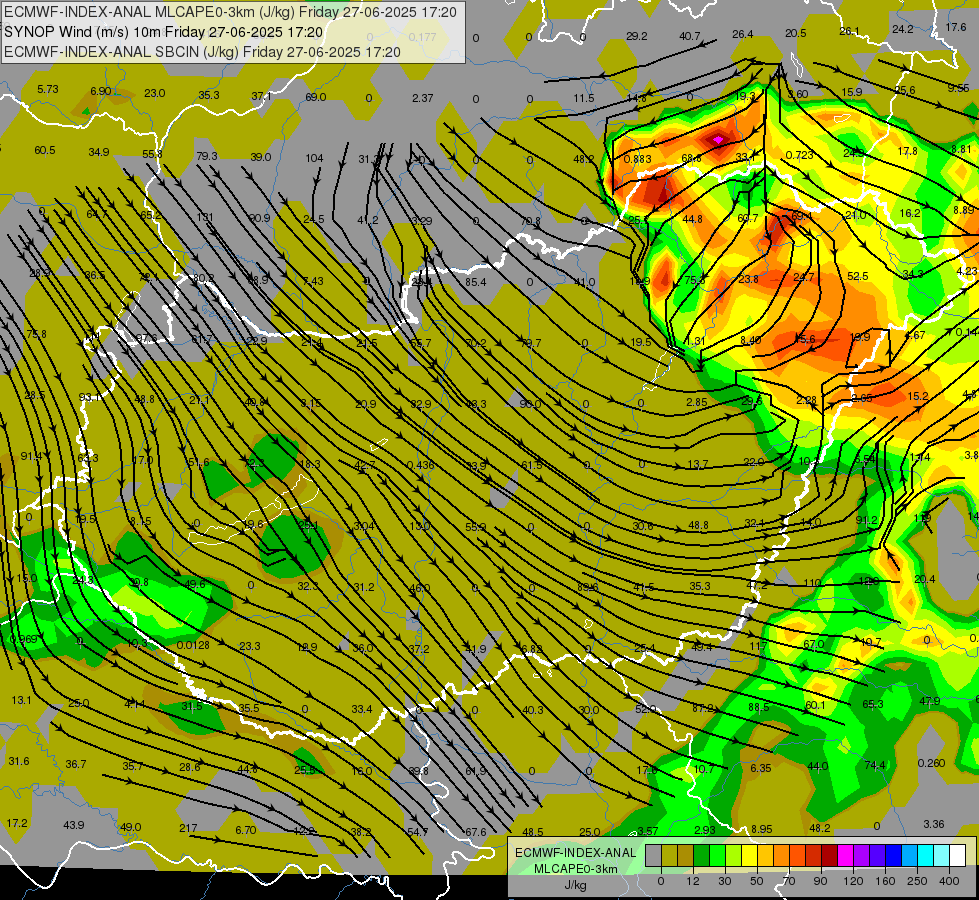Image resolution: width=979 pixels, height=900 pixels.
Task: Select the dark green legend swatch
Action: 702,856
